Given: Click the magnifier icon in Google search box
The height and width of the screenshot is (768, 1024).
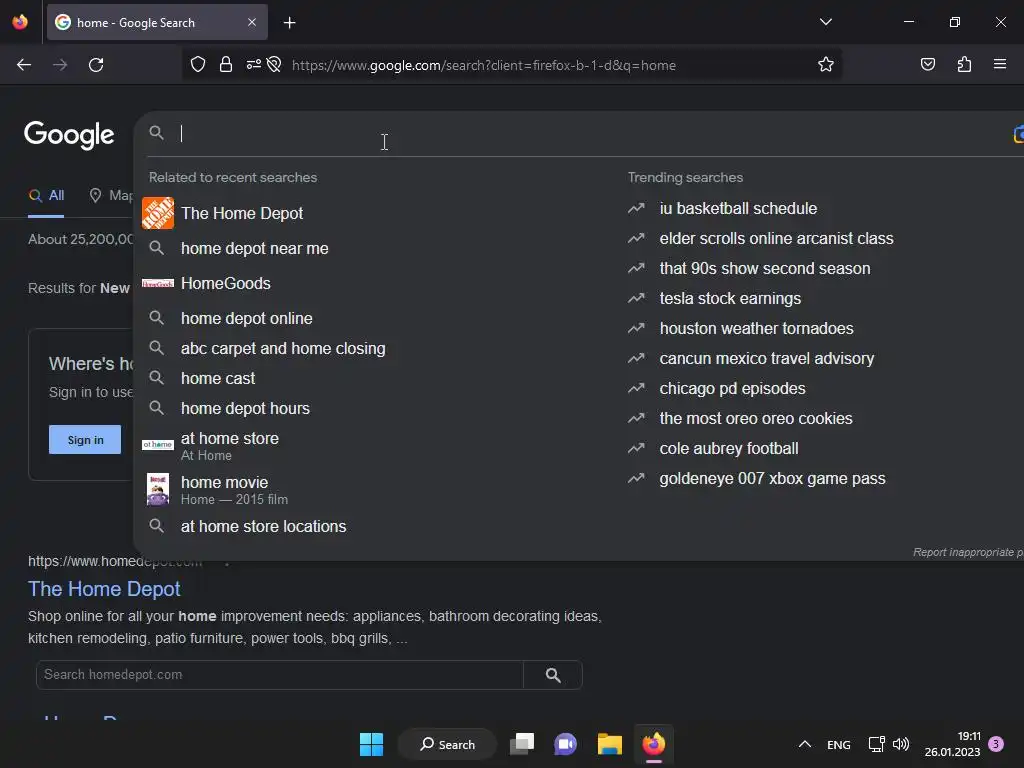Looking at the screenshot, I should [156, 133].
